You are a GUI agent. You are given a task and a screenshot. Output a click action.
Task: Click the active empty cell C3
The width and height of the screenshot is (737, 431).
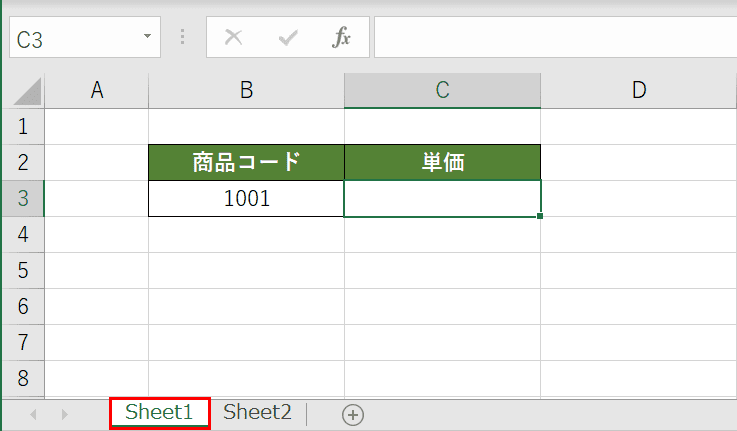tap(442, 198)
